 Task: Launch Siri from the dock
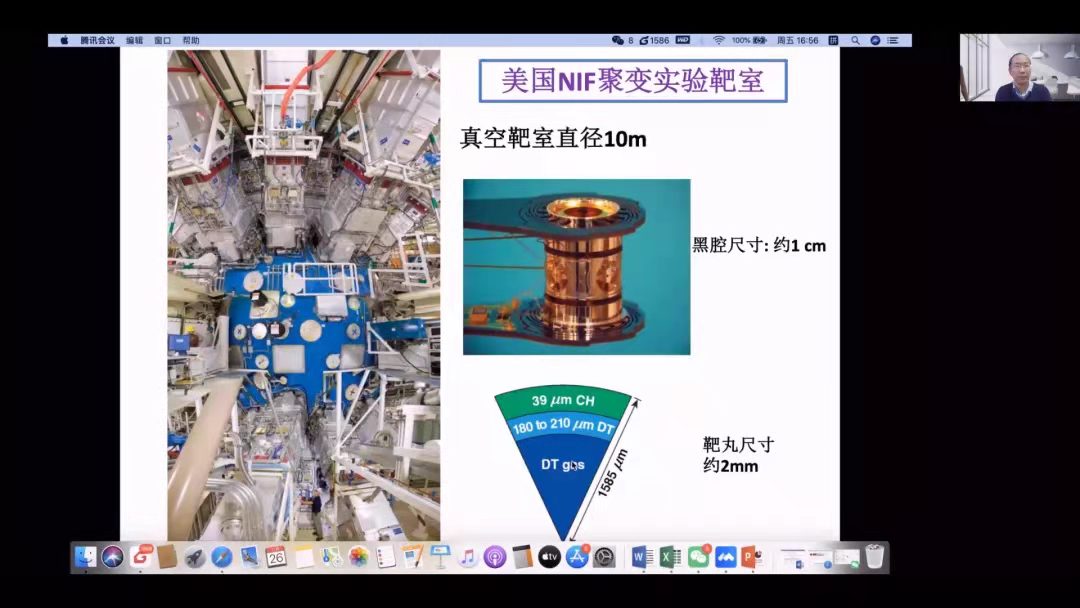(x=113, y=557)
